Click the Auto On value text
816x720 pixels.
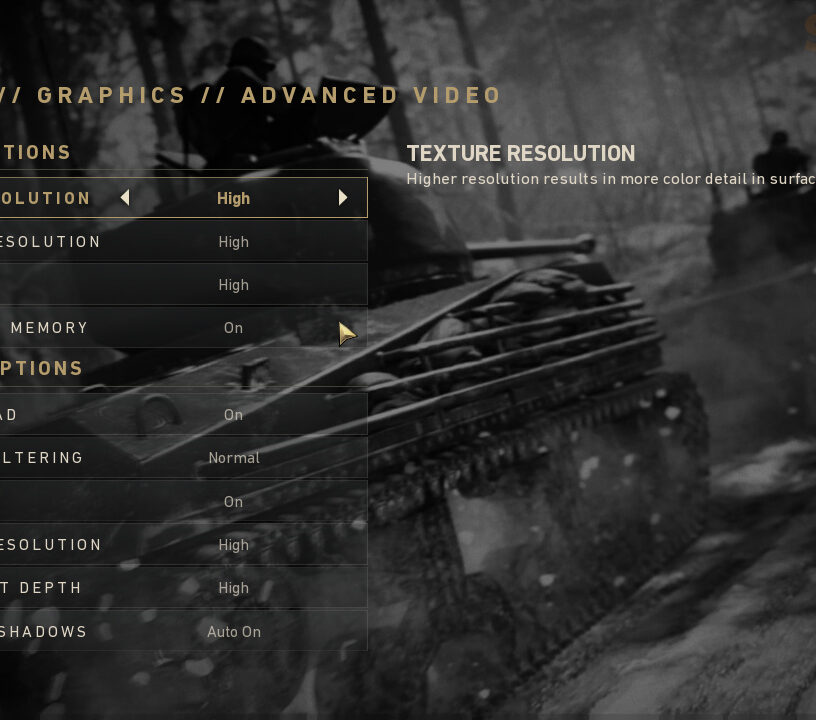[x=234, y=632]
